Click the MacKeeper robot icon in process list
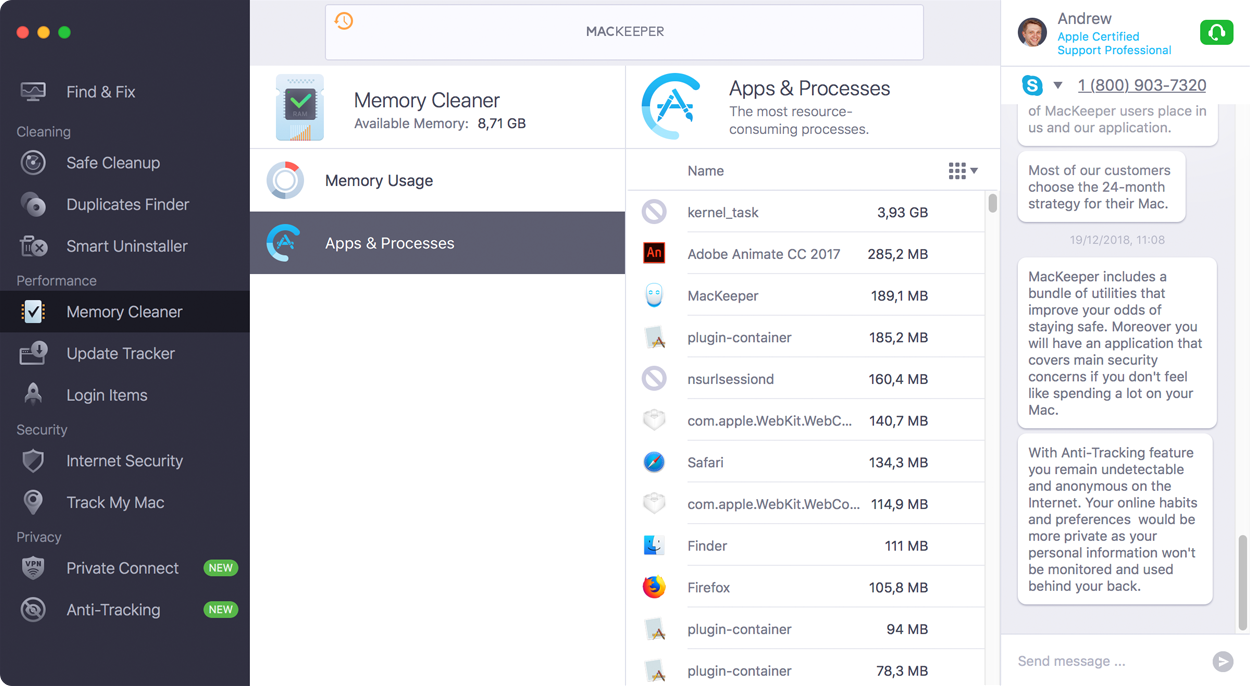1250x686 pixels. pyautogui.click(x=654, y=296)
